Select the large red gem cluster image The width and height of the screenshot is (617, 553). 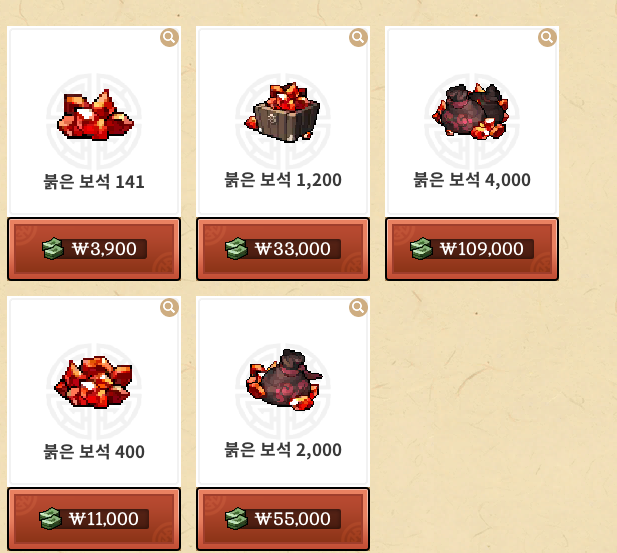94,382
